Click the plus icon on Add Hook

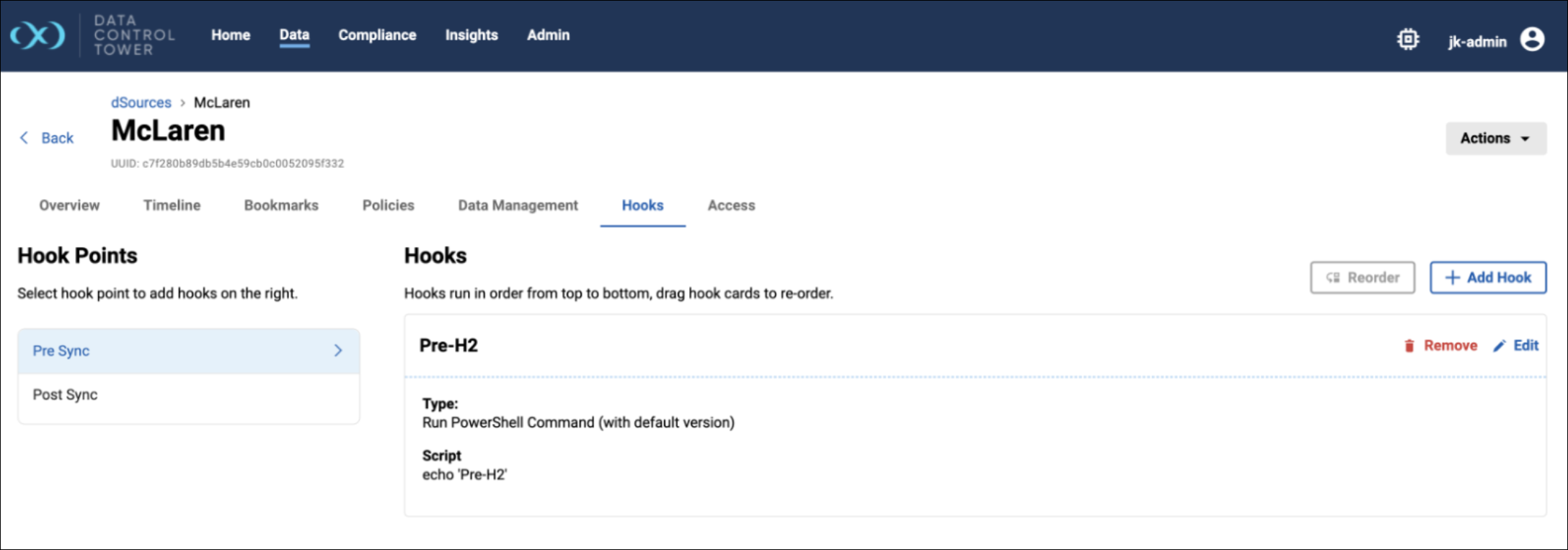click(x=1452, y=278)
